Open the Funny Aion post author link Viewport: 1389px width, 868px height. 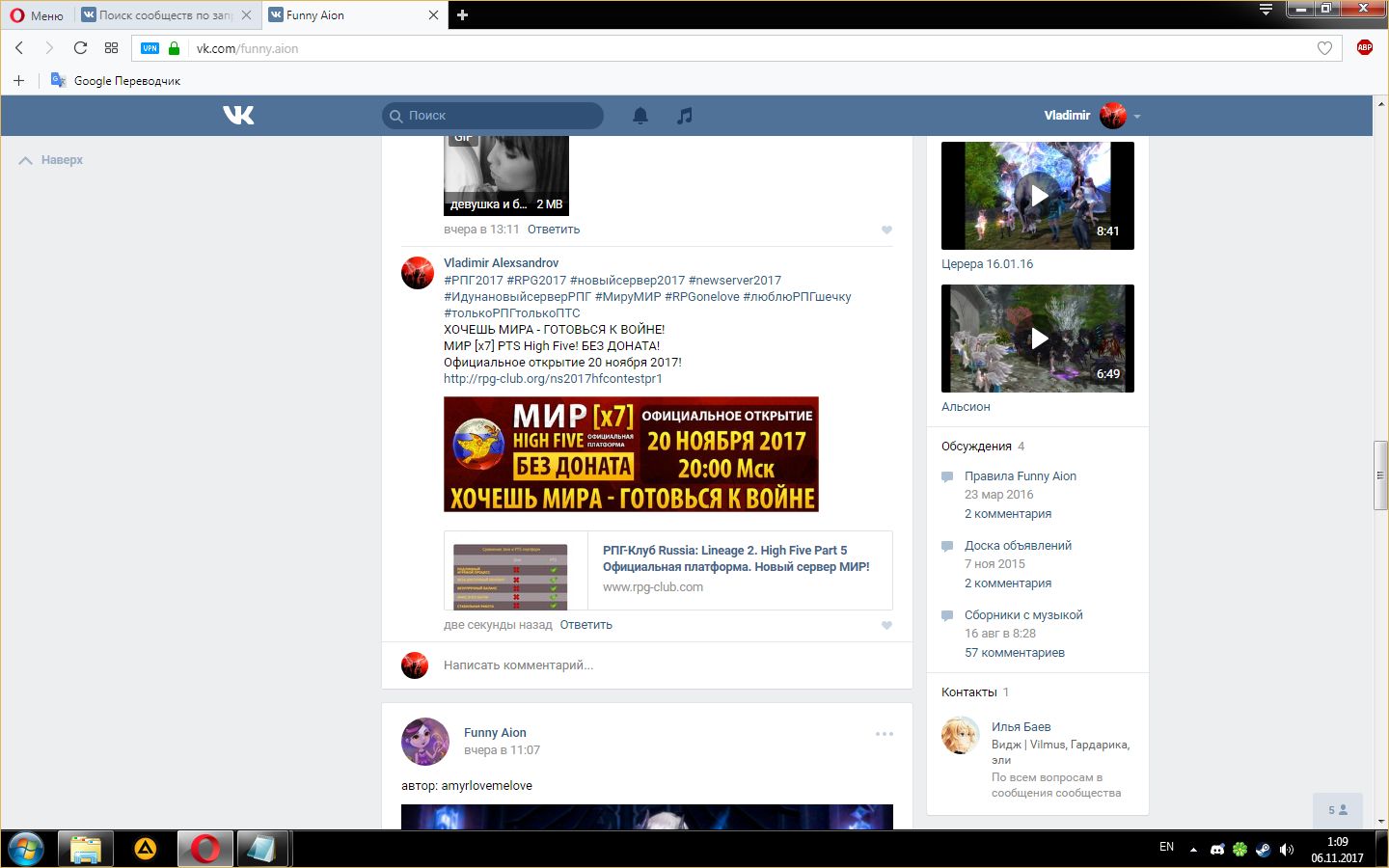coord(495,732)
